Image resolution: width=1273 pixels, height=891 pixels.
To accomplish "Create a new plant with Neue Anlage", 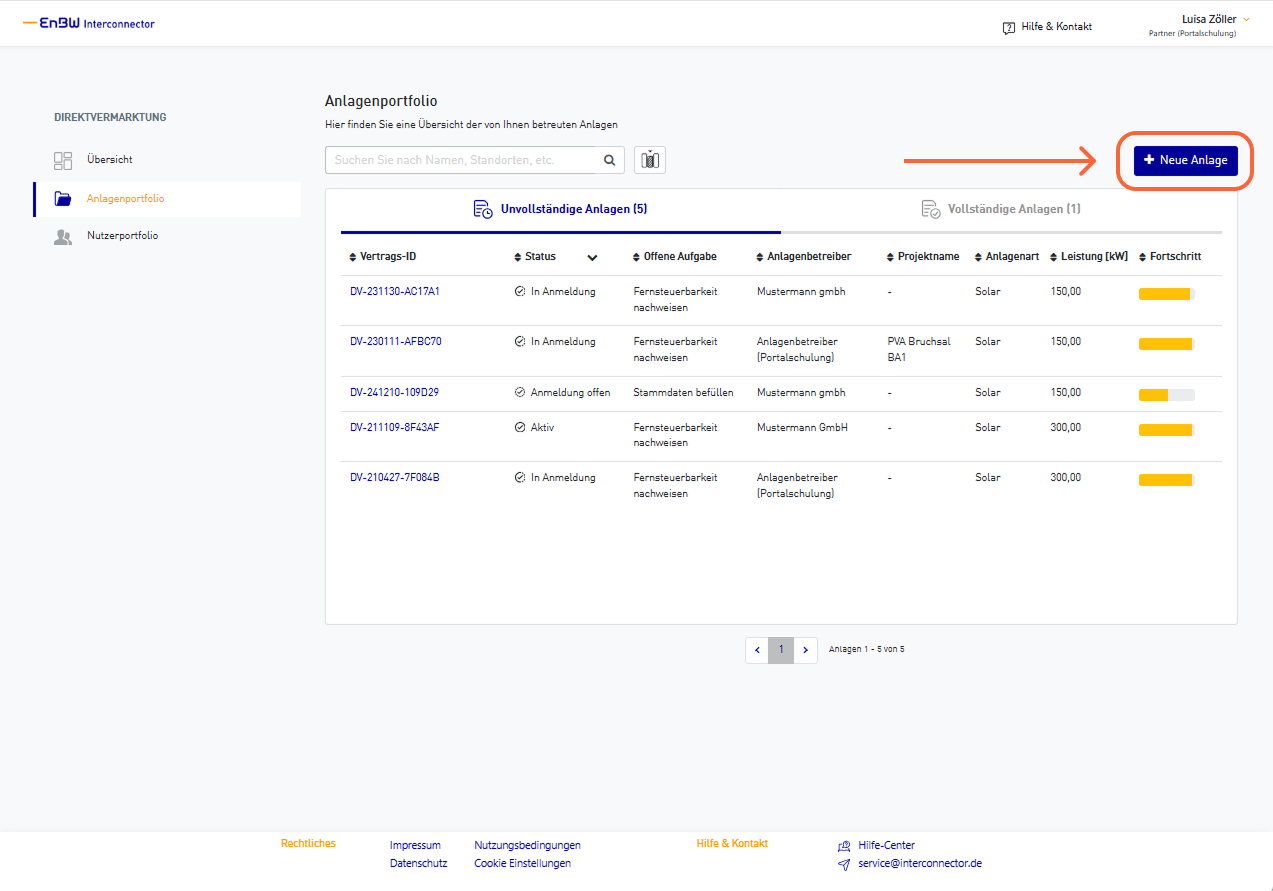I will tap(1185, 160).
